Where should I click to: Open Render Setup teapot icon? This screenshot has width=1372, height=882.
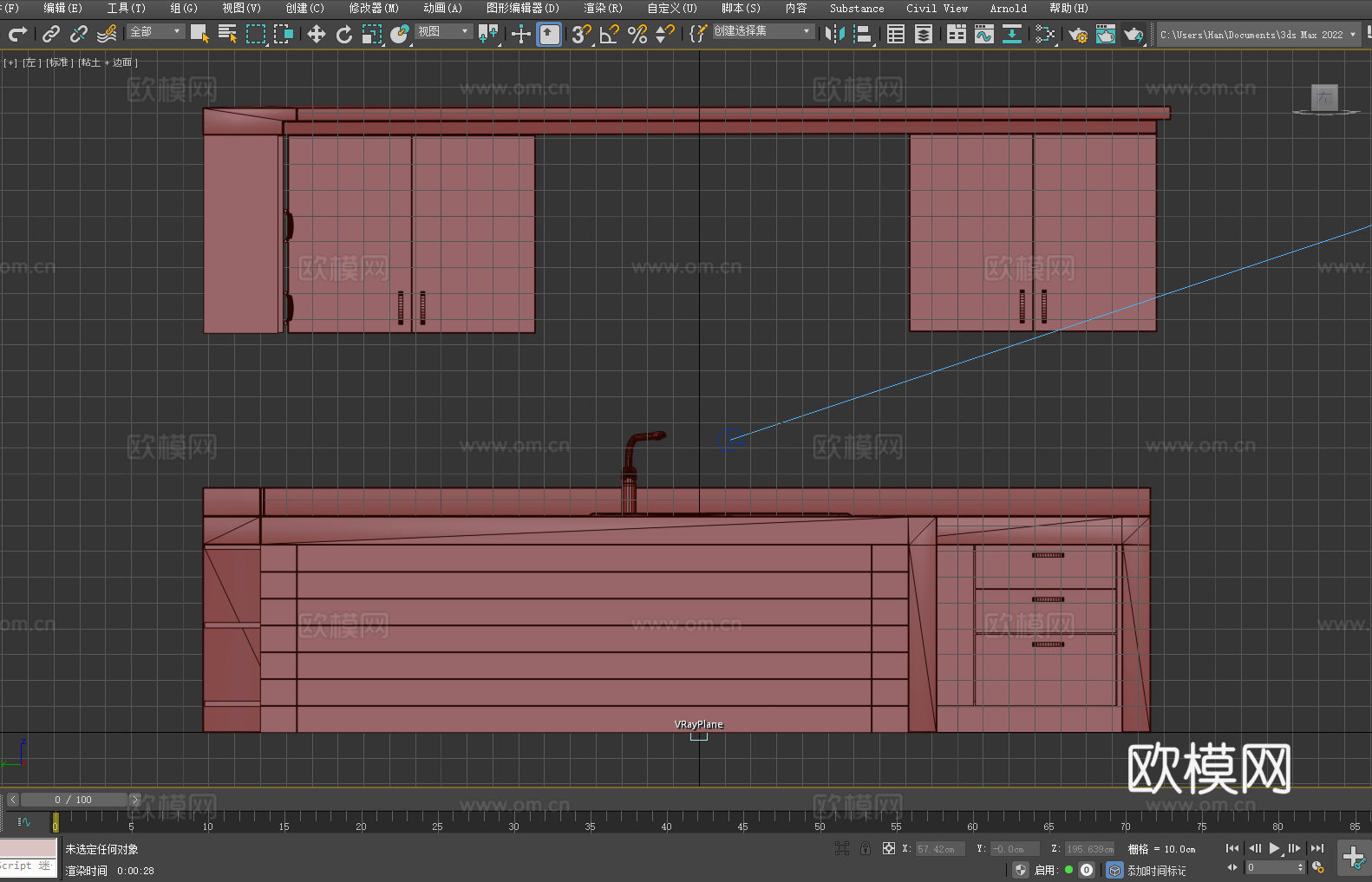tap(1078, 34)
